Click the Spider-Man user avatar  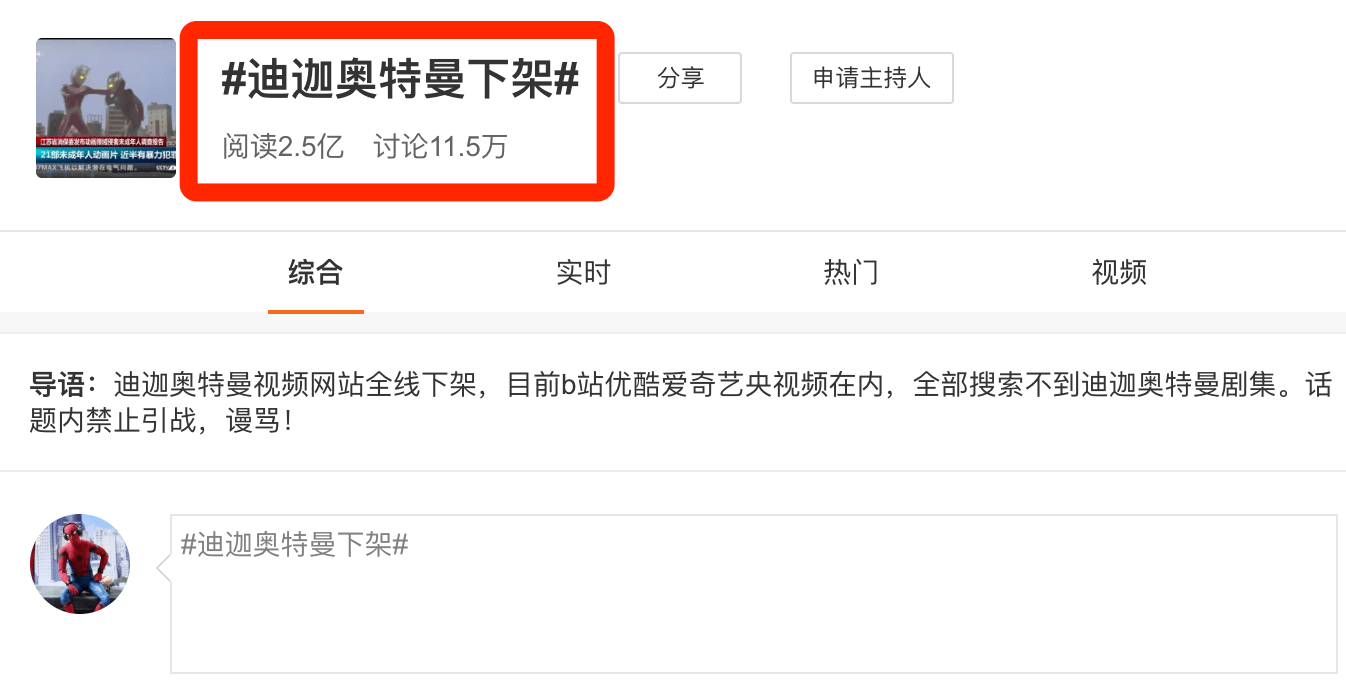click(80, 564)
